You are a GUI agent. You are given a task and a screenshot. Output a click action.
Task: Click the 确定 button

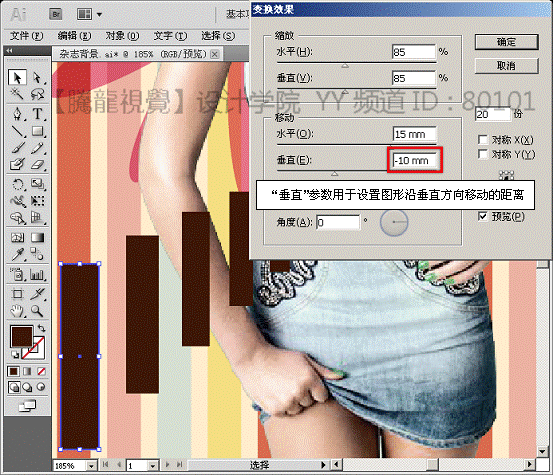(506, 42)
